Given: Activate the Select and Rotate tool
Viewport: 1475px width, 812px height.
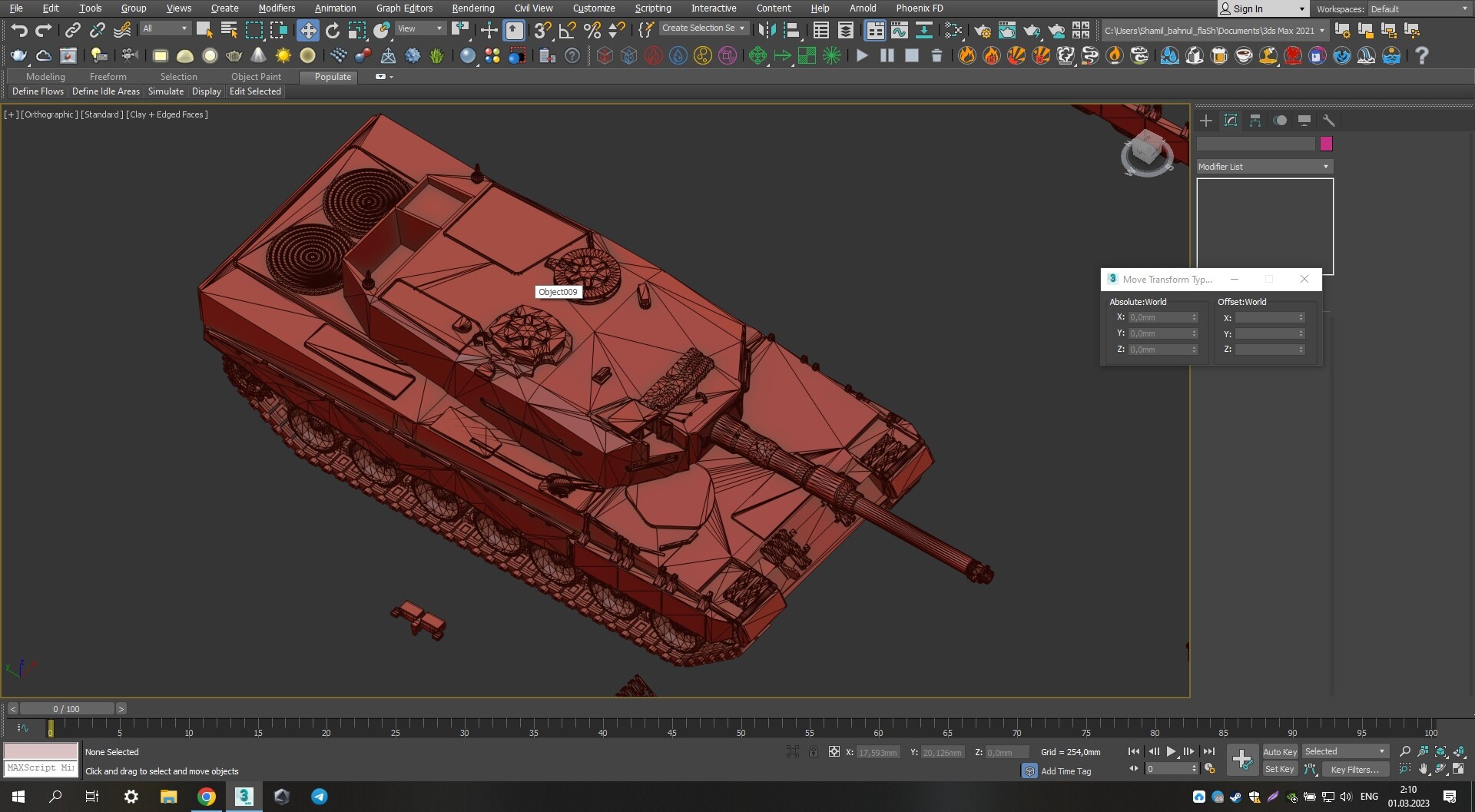Looking at the screenshot, I should pyautogui.click(x=332, y=28).
